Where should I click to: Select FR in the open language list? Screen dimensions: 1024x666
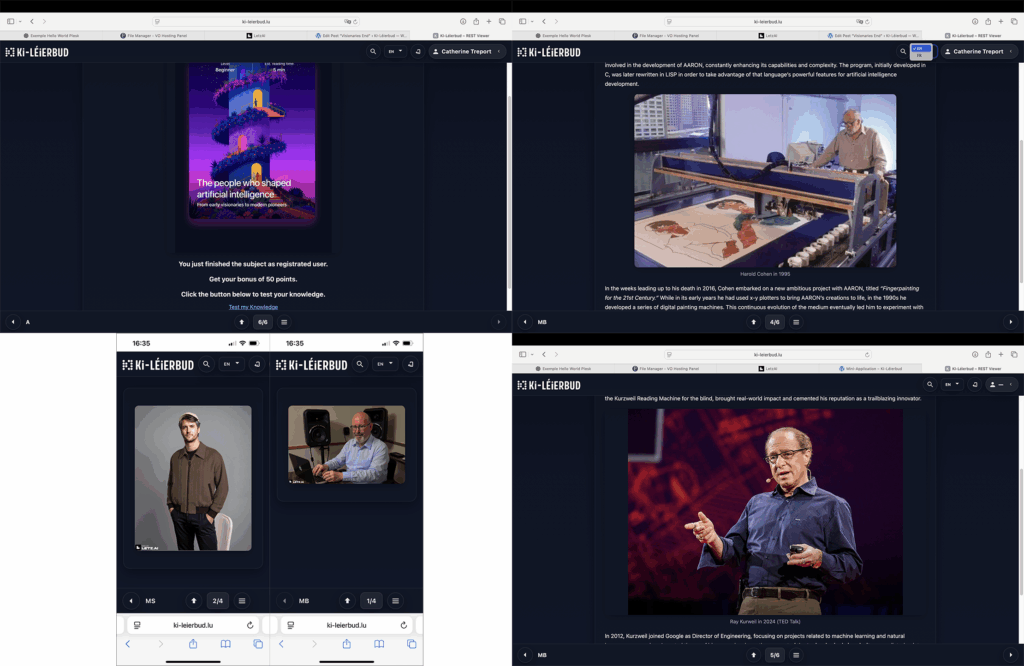(x=921, y=56)
